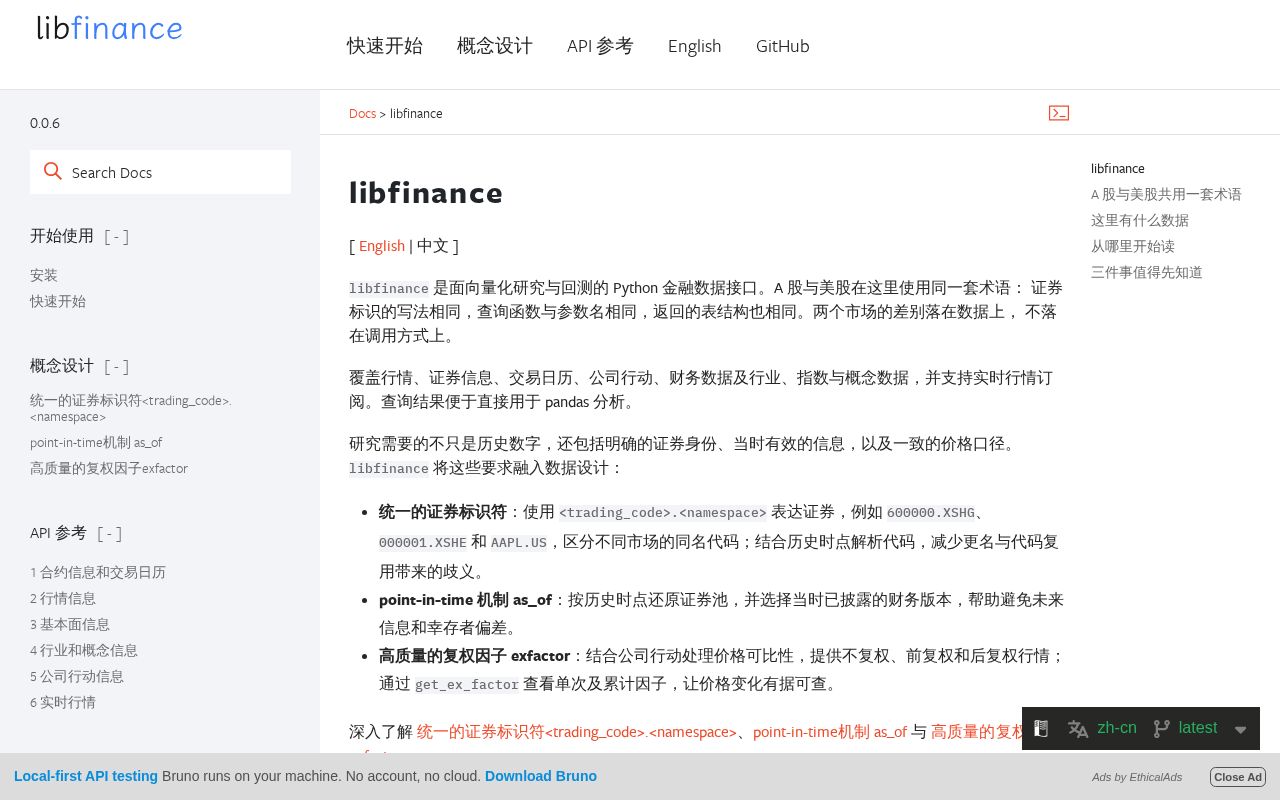Viewport: 1280px width, 800px height.
Task: Open 快速开始 in the sidebar
Action: (x=58, y=301)
